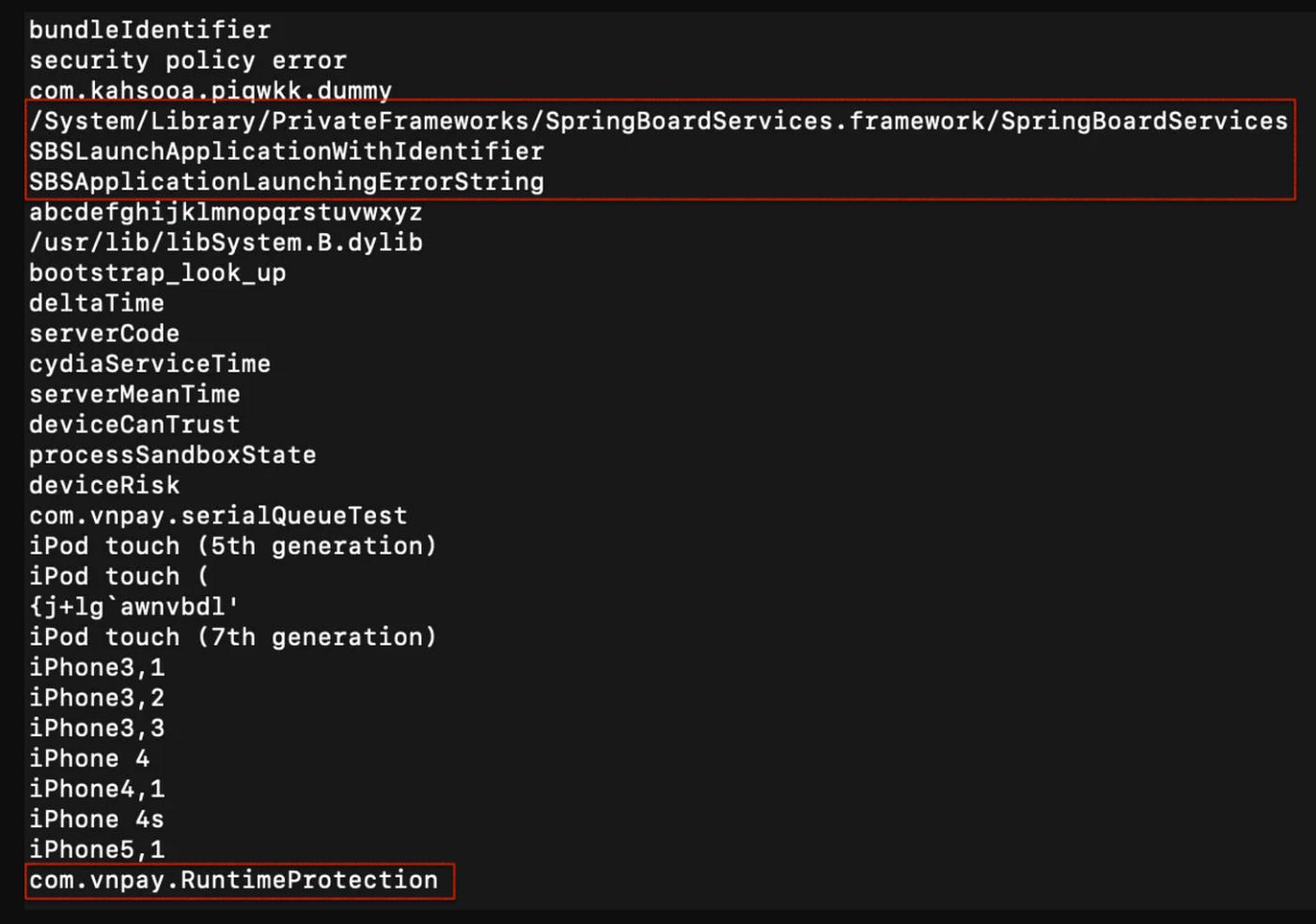The image size is (1316, 924).
Task: Click iPod touch (5th generation) line
Action: 233,546
